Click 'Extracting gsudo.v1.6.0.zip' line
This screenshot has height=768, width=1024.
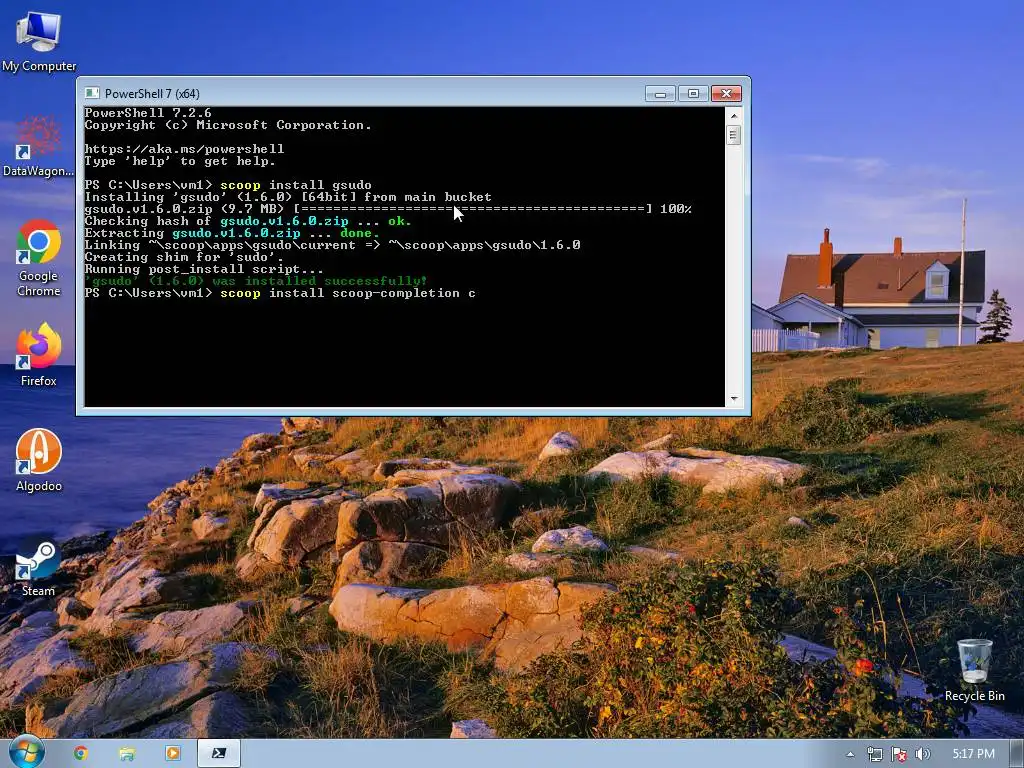pyautogui.click(x=232, y=233)
